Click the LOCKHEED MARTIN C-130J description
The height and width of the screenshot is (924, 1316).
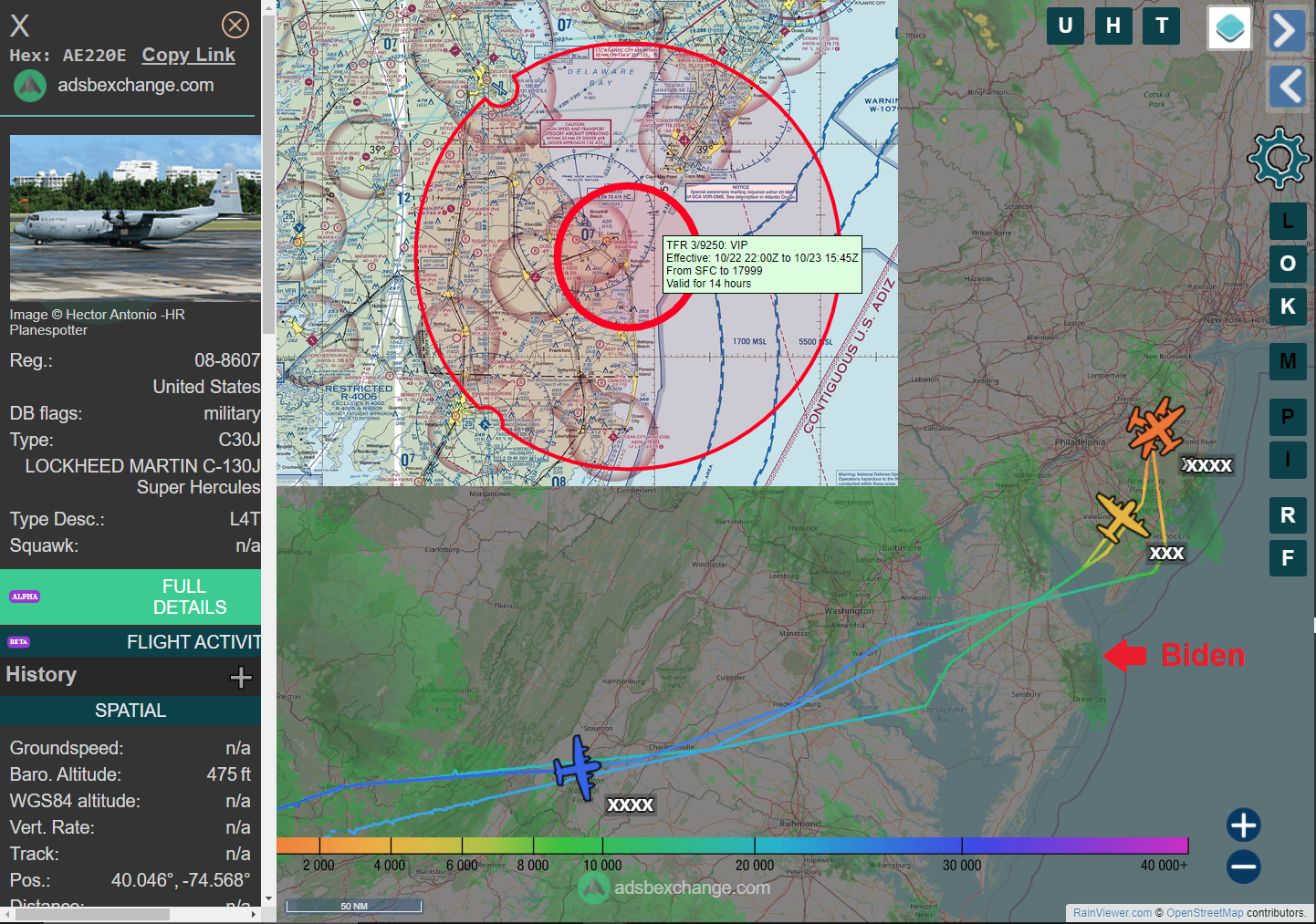142,476
